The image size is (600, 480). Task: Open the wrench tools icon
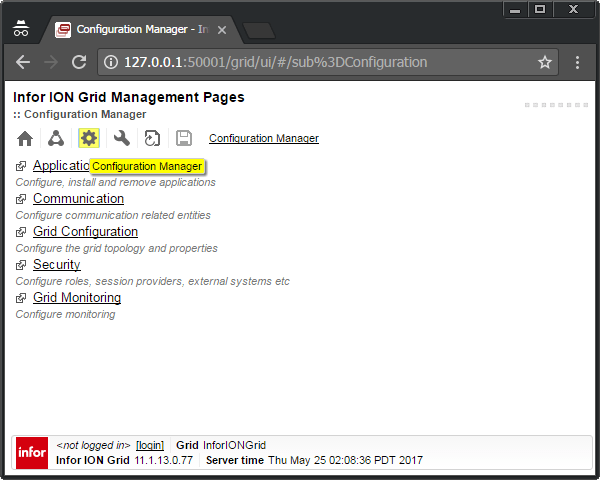click(121, 139)
